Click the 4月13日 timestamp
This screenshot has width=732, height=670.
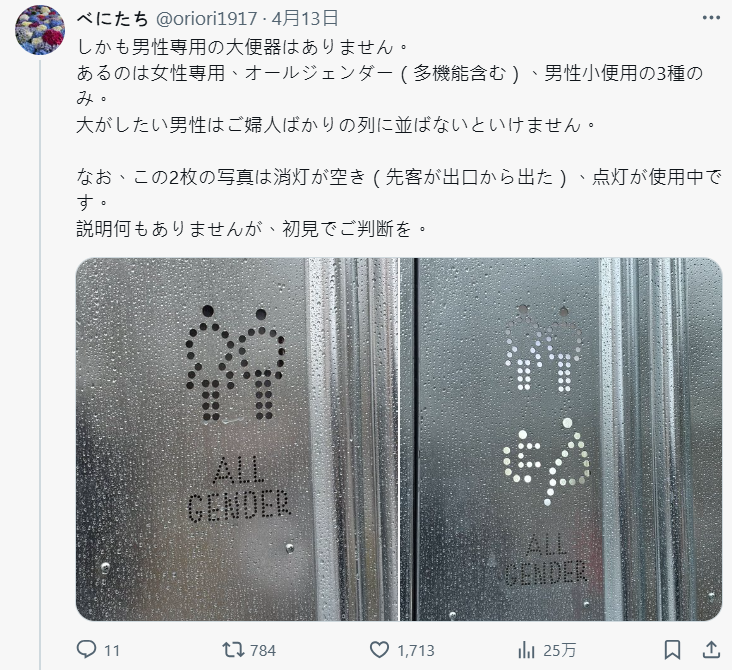[305, 19]
